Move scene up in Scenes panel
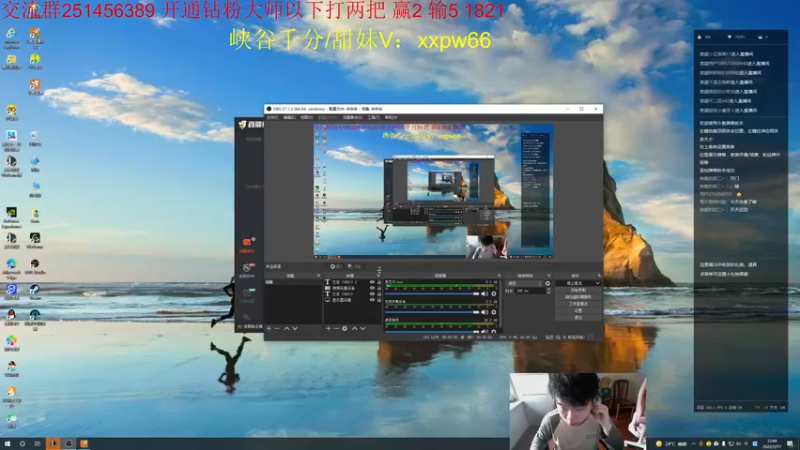The height and width of the screenshot is (450, 800). coord(287,329)
